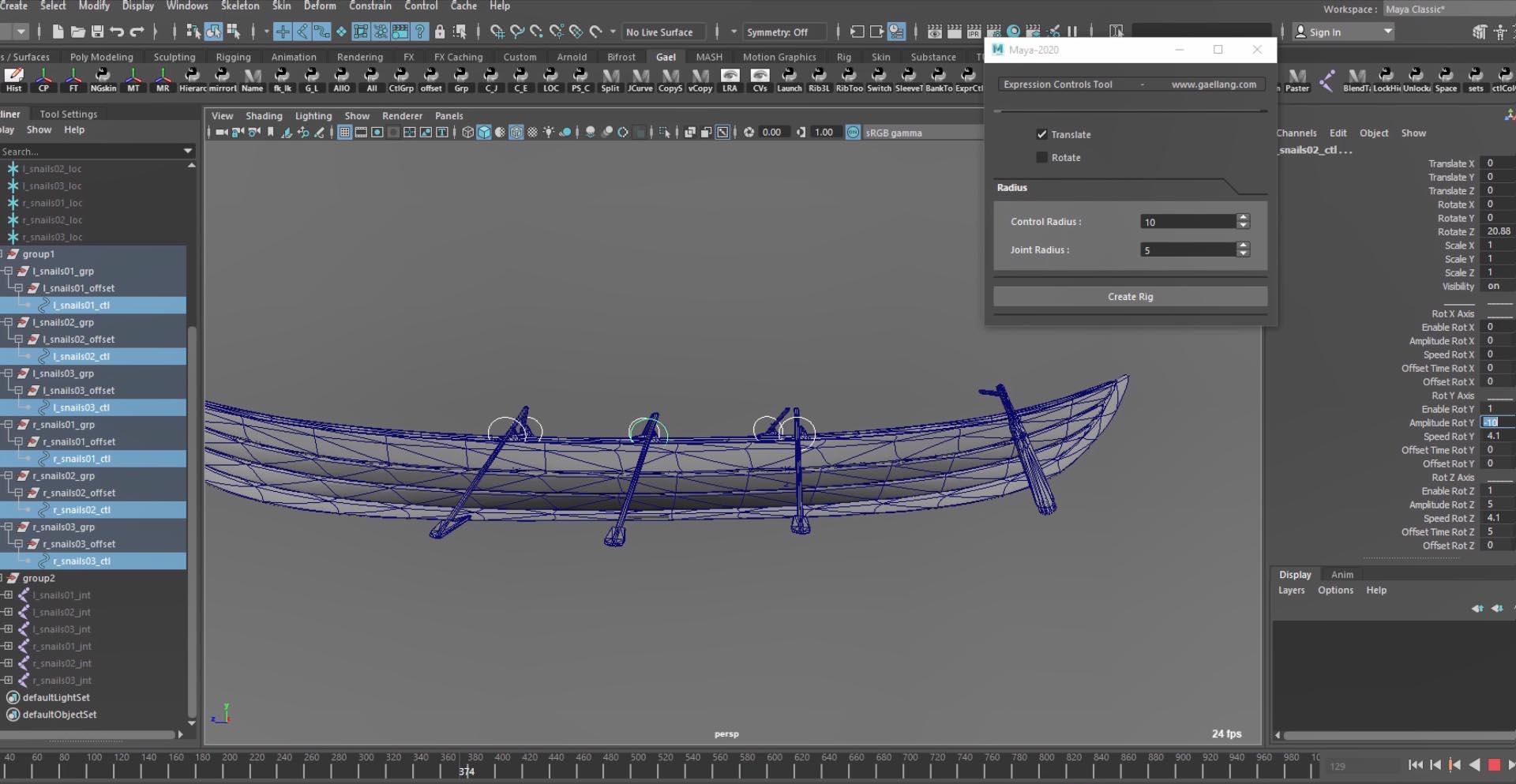Click the Amplitude Rot Y value field
Image resolution: width=1516 pixels, height=784 pixels.
click(1495, 422)
